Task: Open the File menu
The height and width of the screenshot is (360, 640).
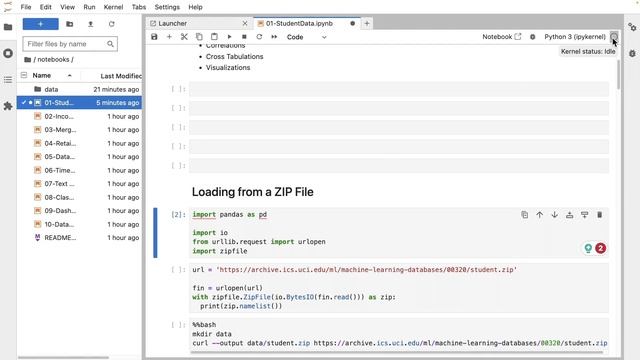Action: coord(26,7)
